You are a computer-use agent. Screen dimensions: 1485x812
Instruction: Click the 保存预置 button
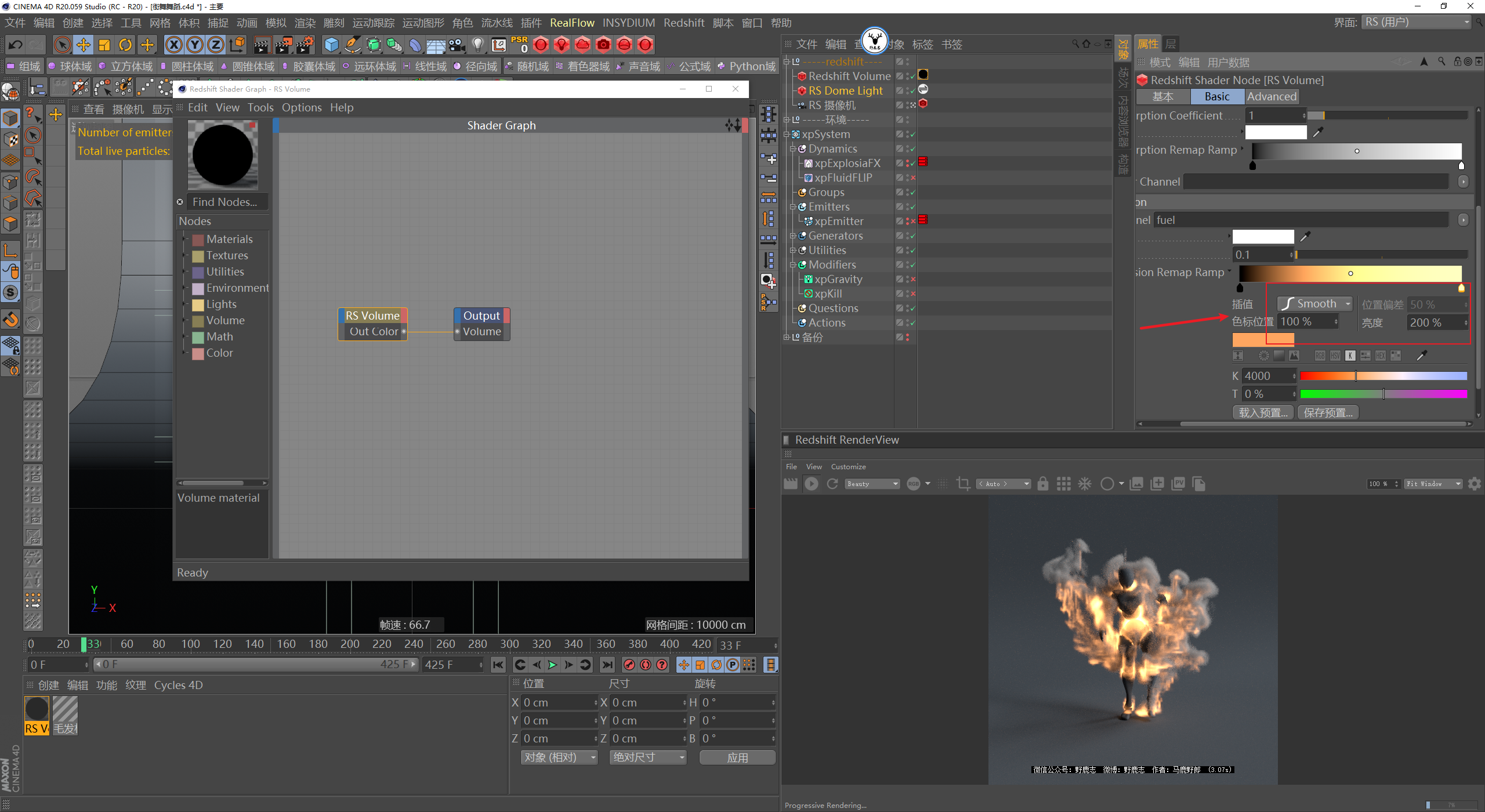1328,412
